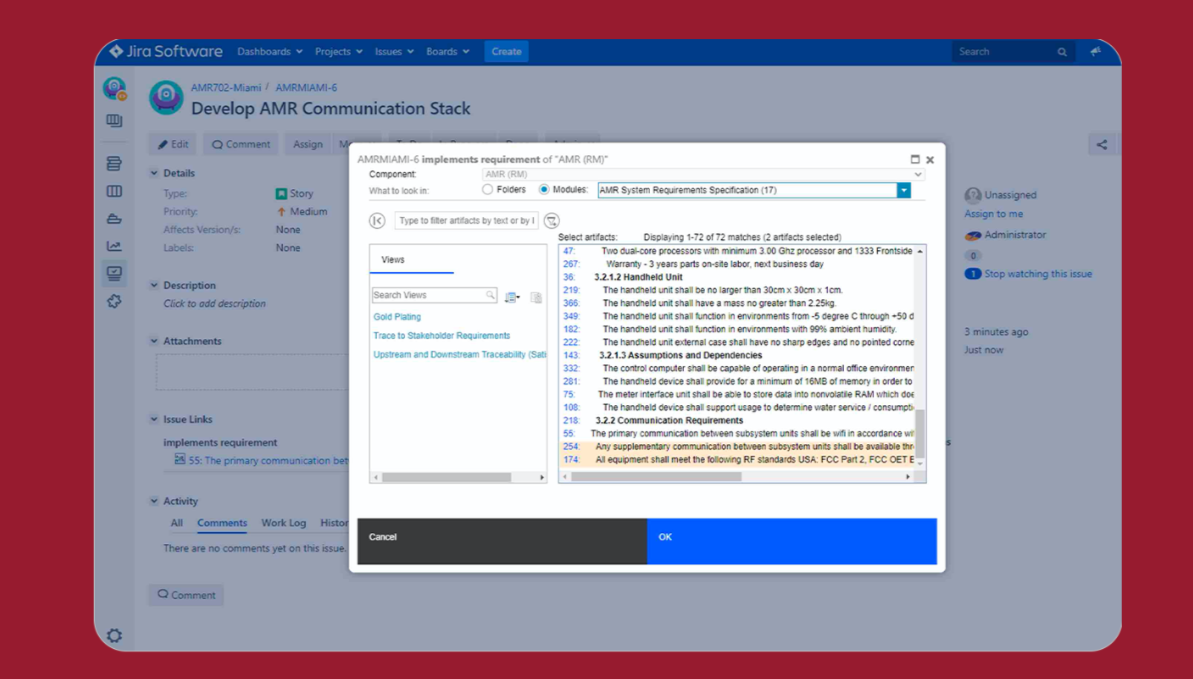Click the Assign button
Image resolution: width=1193 pixels, height=679 pixels.
pyautogui.click(x=307, y=145)
